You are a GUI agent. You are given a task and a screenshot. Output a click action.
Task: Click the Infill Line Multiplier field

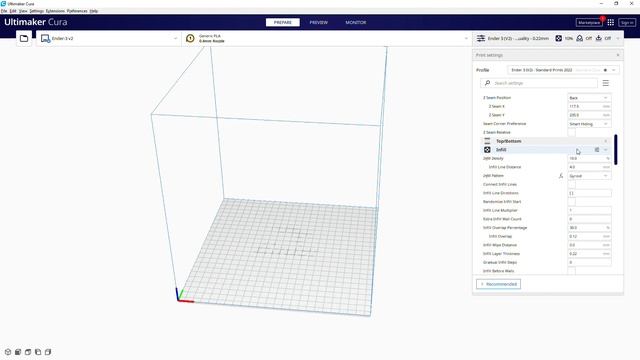click(x=589, y=210)
